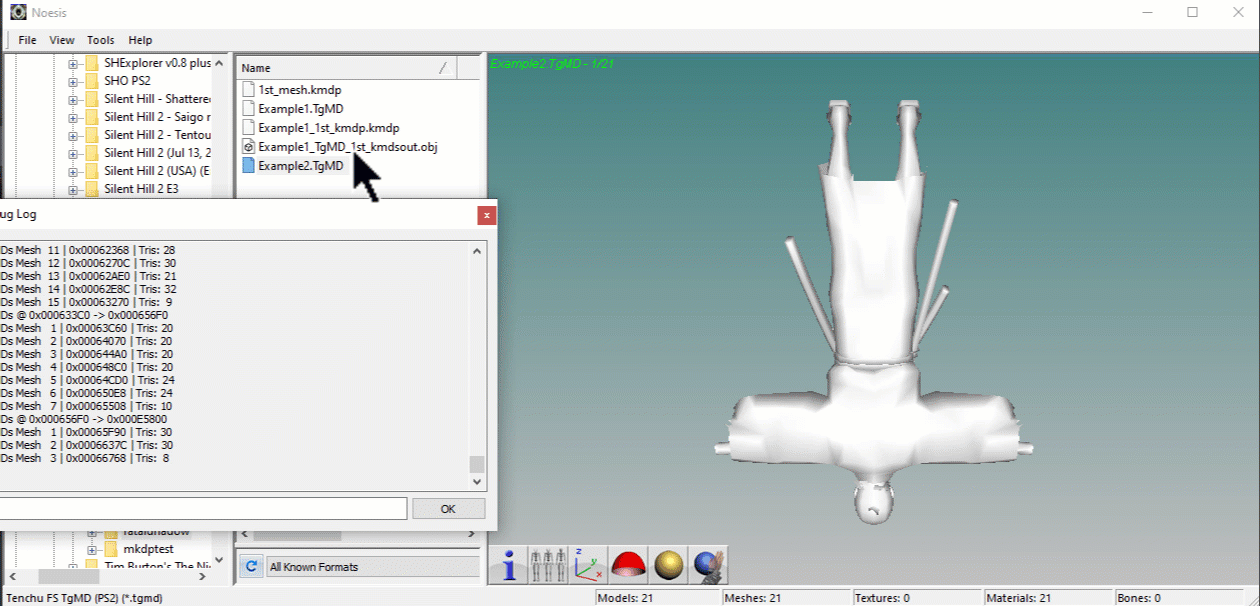
Task: Click the Debug Log text input field
Action: tap(202, 509)
